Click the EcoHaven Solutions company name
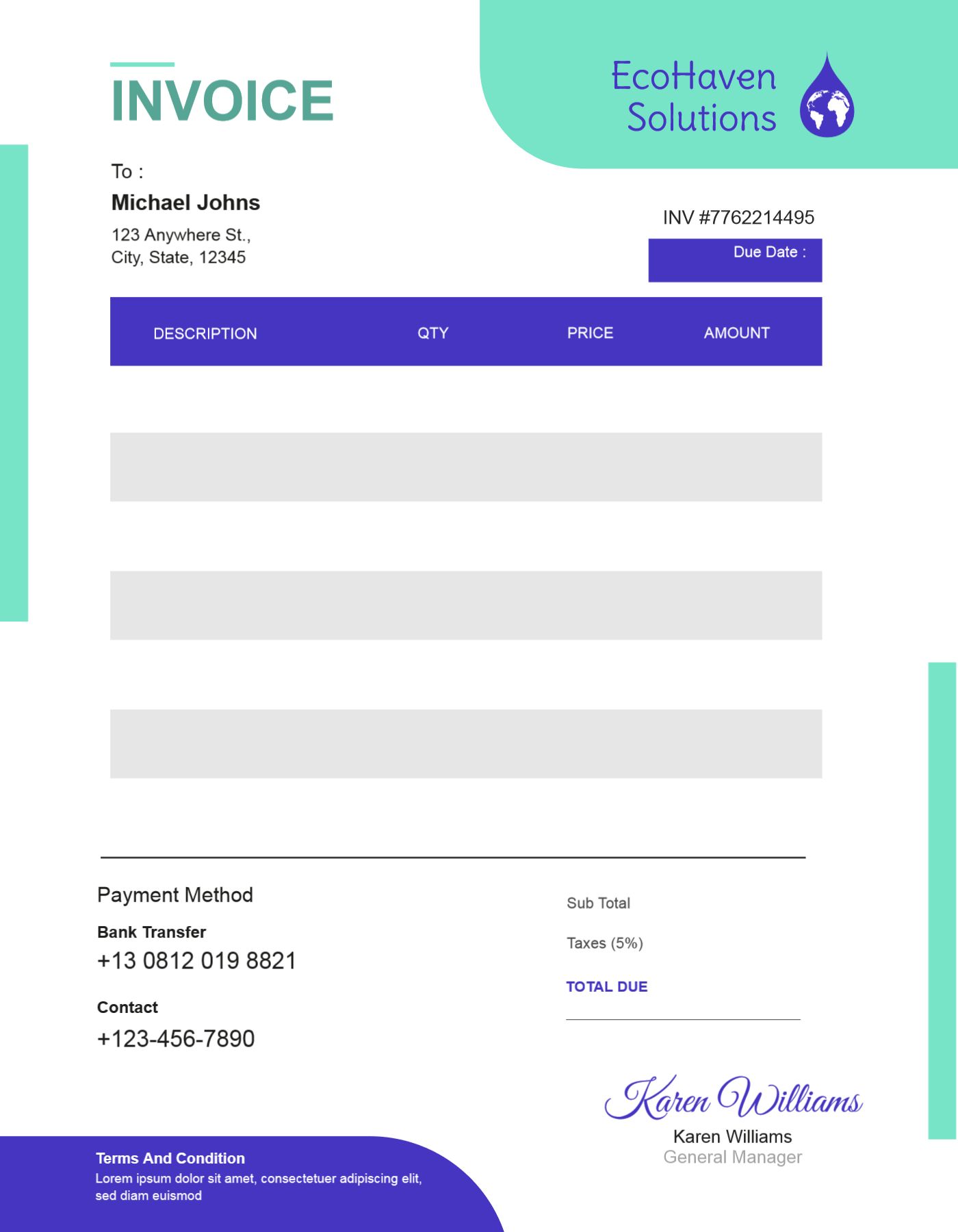 [x=695, y=96]
